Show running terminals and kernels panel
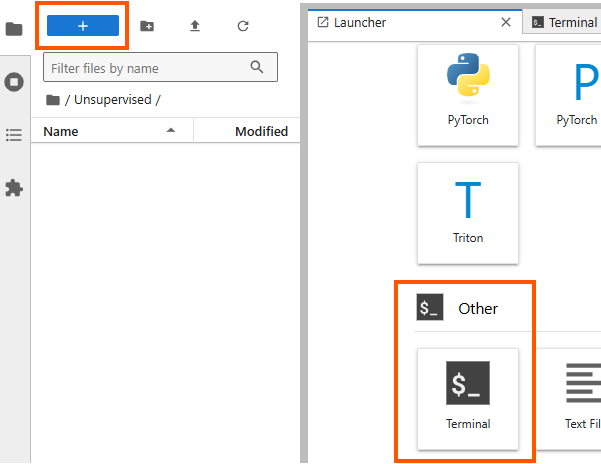This screenshot has width=601, height=464. 14,82
